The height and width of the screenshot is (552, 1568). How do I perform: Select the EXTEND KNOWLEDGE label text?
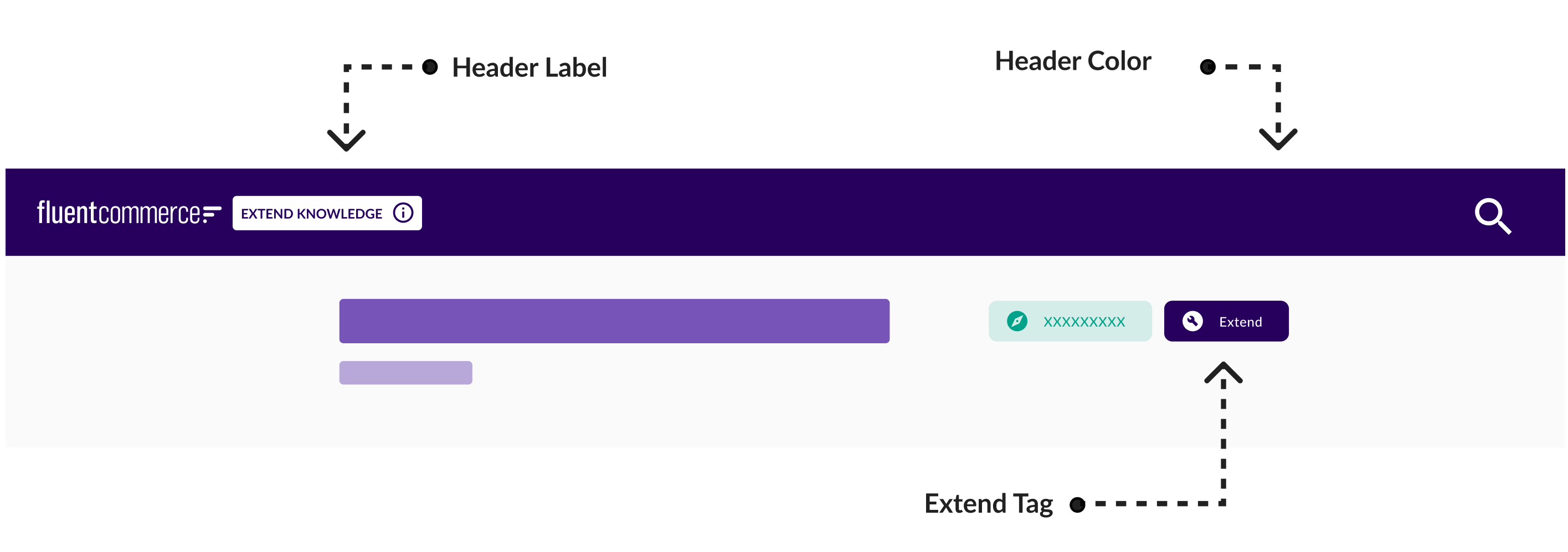[311, 214]
